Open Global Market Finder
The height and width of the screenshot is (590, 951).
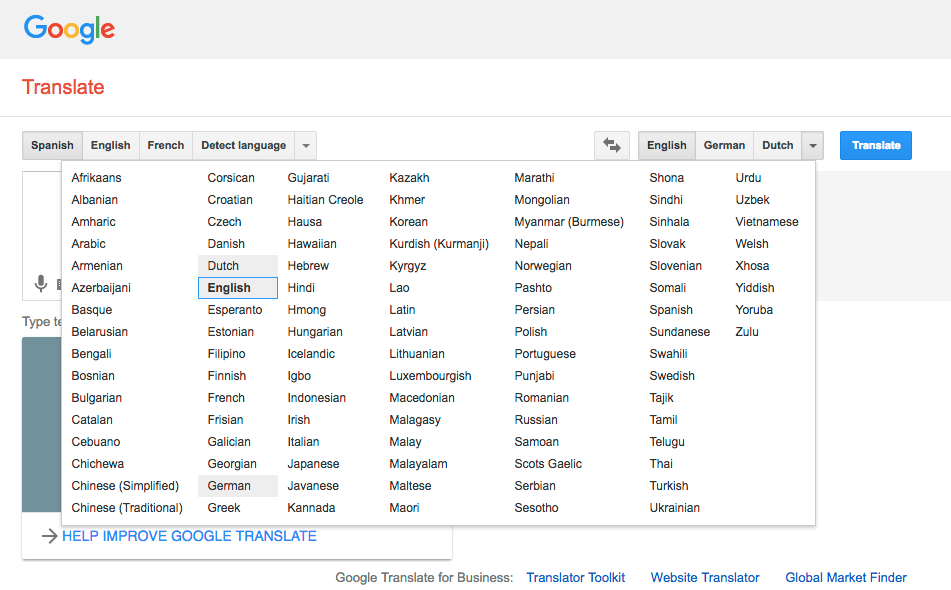tap(845, 577)
